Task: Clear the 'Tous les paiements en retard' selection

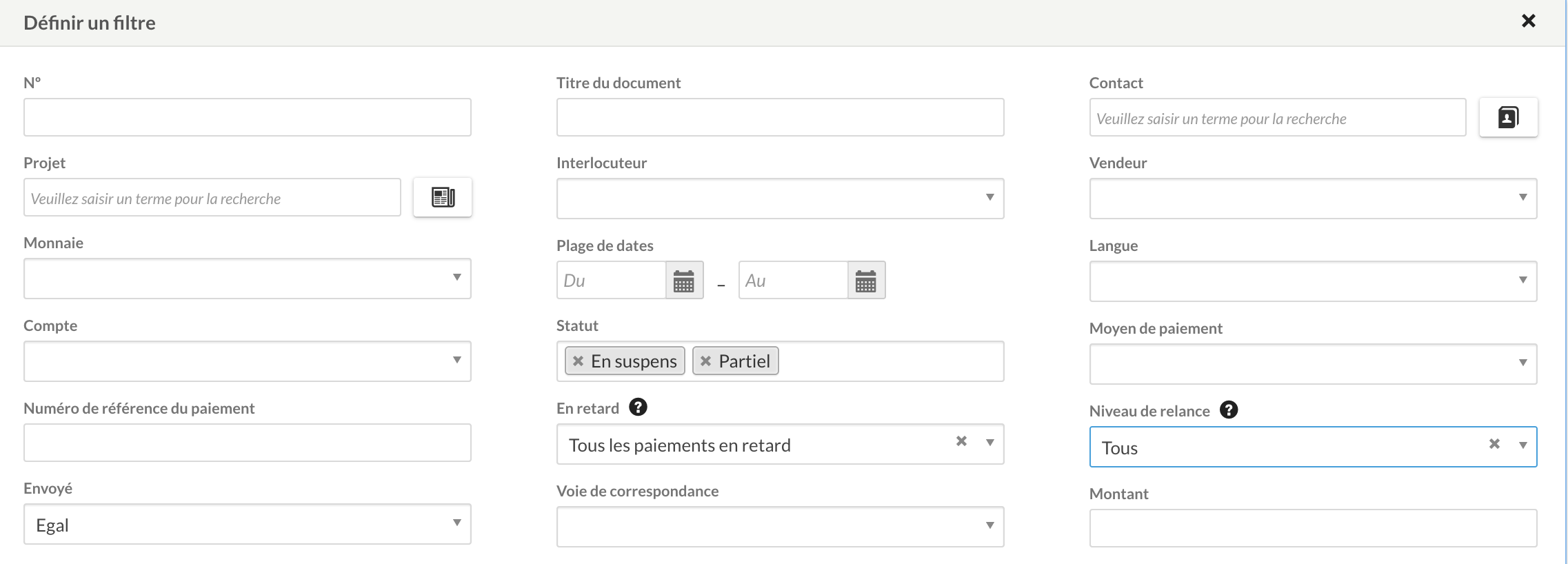Action: pos(961,441)
